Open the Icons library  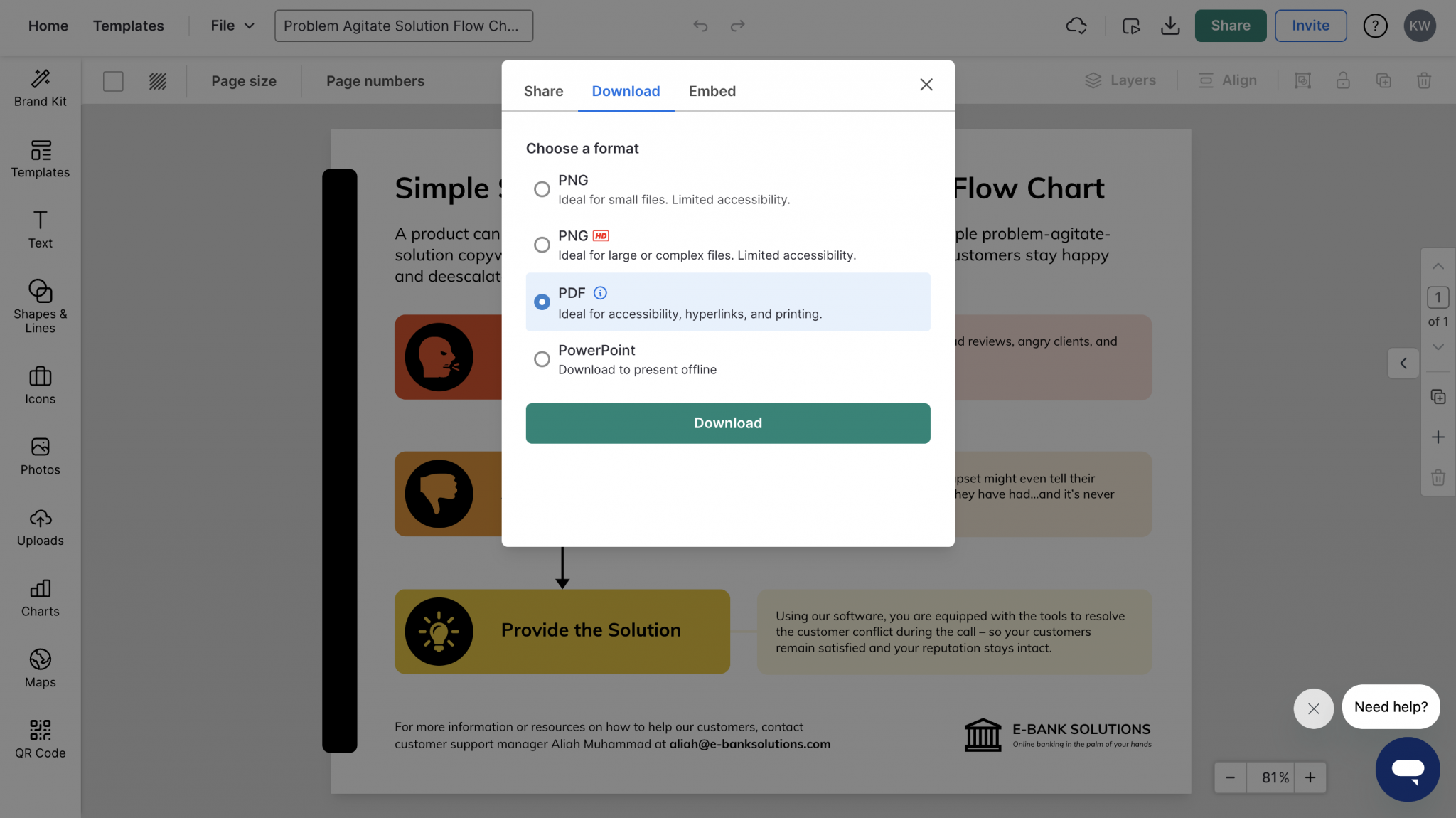pos(40,384)
